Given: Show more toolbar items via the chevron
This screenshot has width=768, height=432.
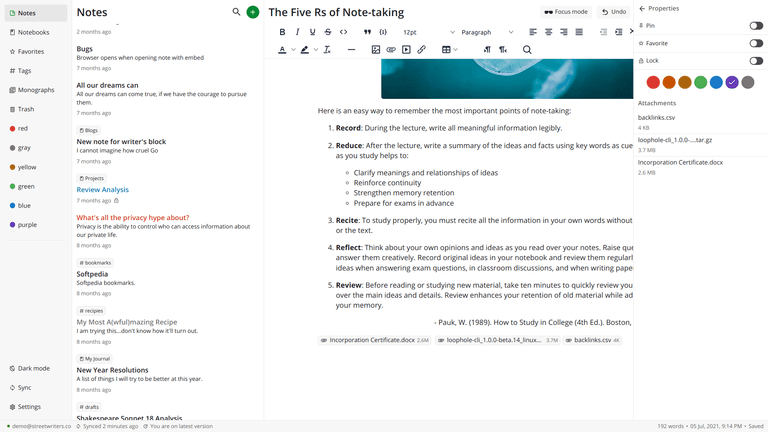Looking at the screenshot, I should coord(631,32).
